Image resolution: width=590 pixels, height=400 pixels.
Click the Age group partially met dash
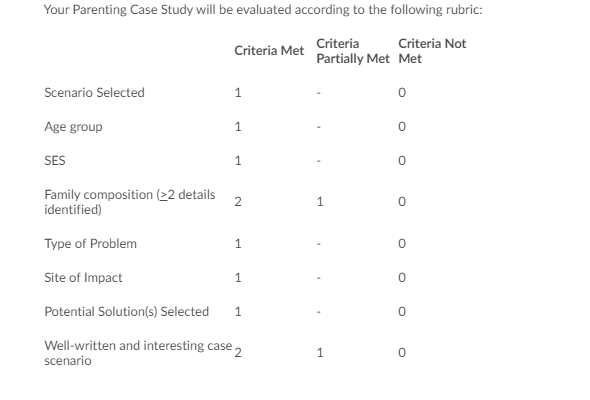pos(319,127)
